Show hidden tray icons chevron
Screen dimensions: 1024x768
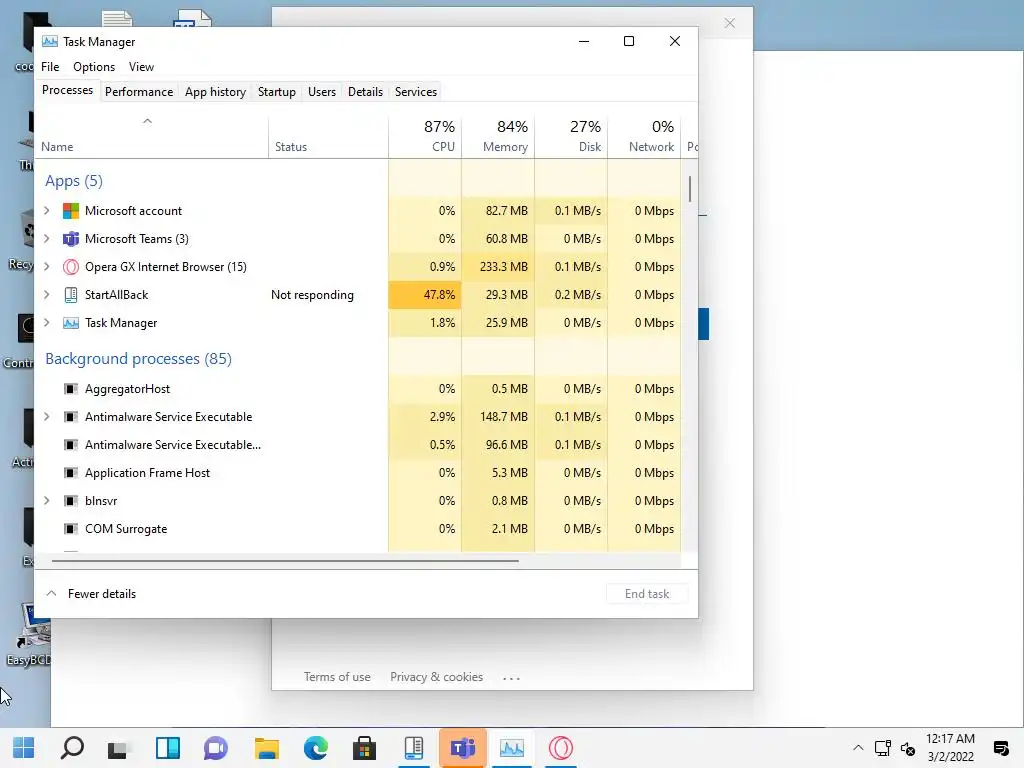tap(858, 748)
